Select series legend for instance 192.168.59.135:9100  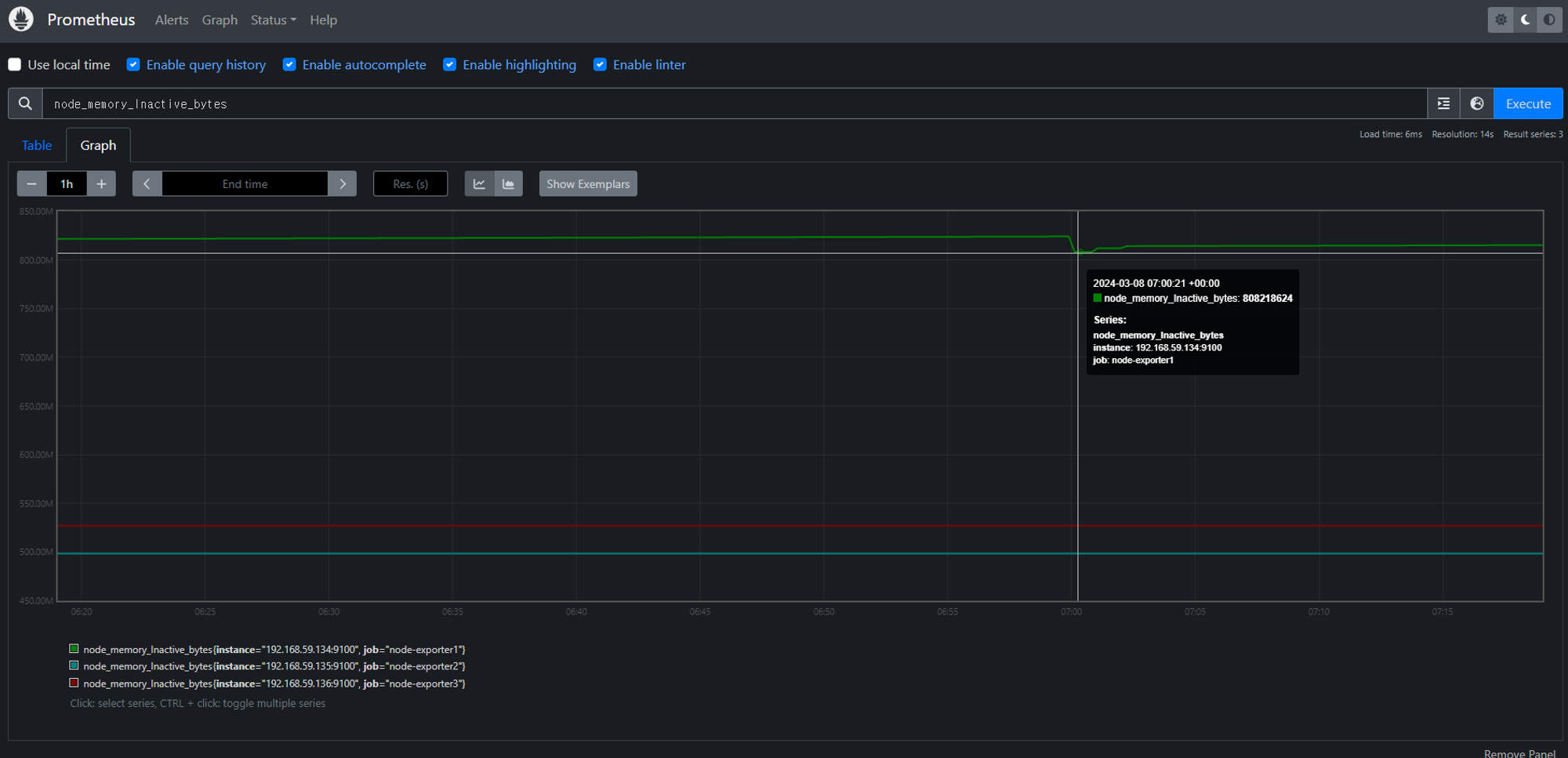267,666
